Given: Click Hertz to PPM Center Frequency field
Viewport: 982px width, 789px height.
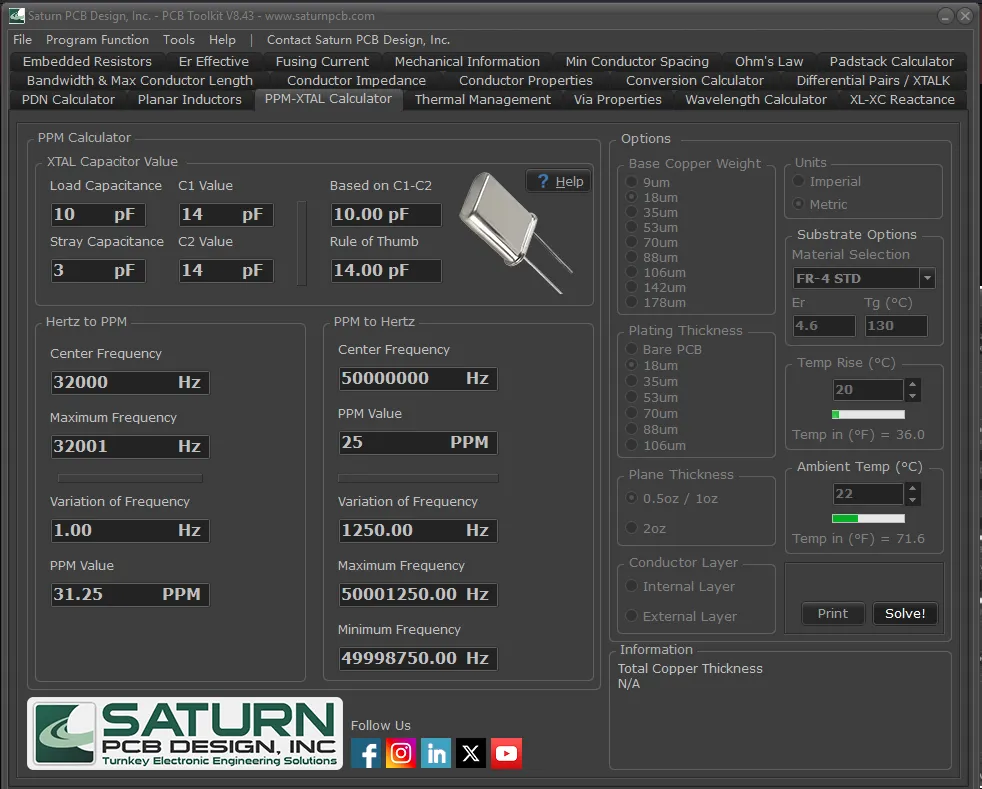Looking at the screenshot, I should tap(130, 383).
